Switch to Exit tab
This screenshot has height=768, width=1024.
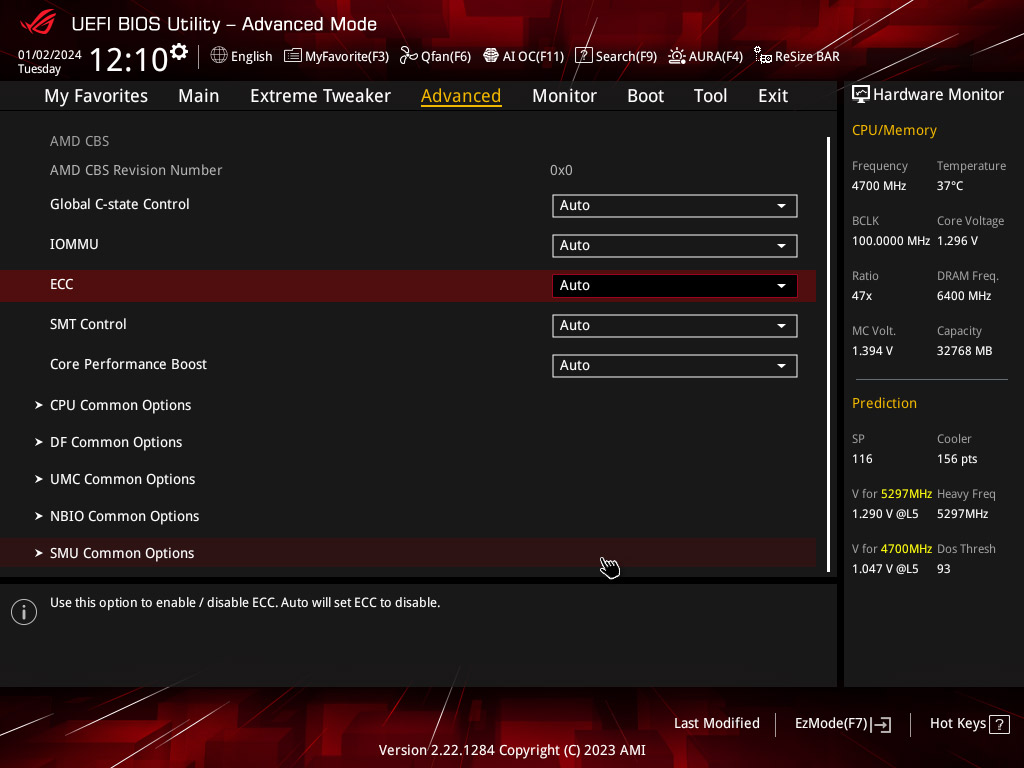pos(773,96)
